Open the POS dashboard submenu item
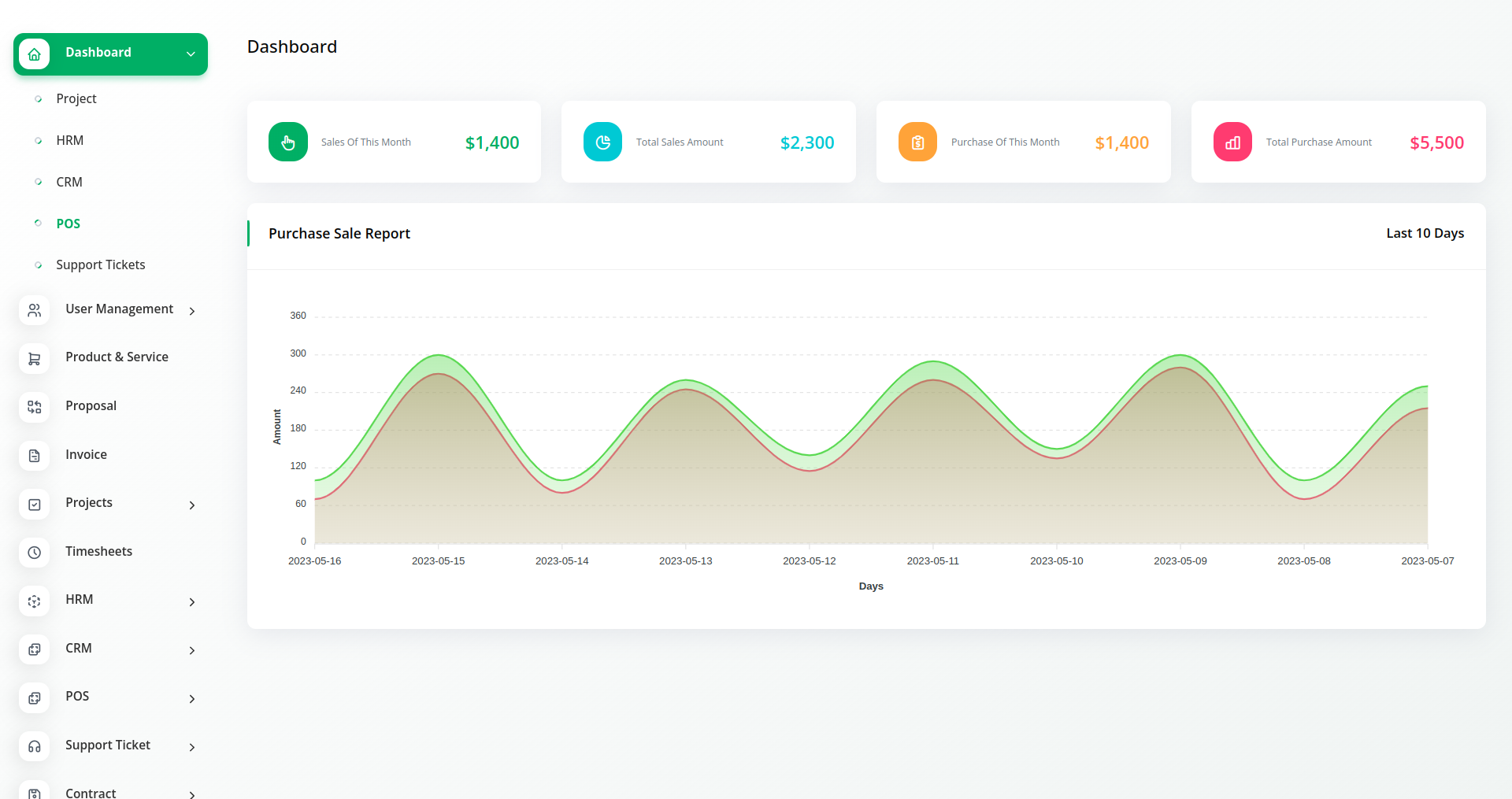 pos(69,224)
